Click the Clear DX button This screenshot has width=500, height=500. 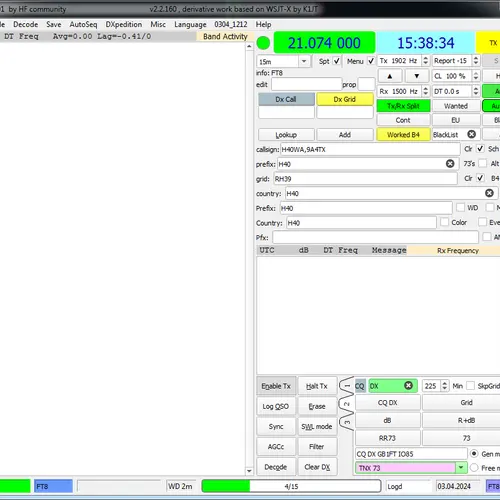click(x=317, y=467)
